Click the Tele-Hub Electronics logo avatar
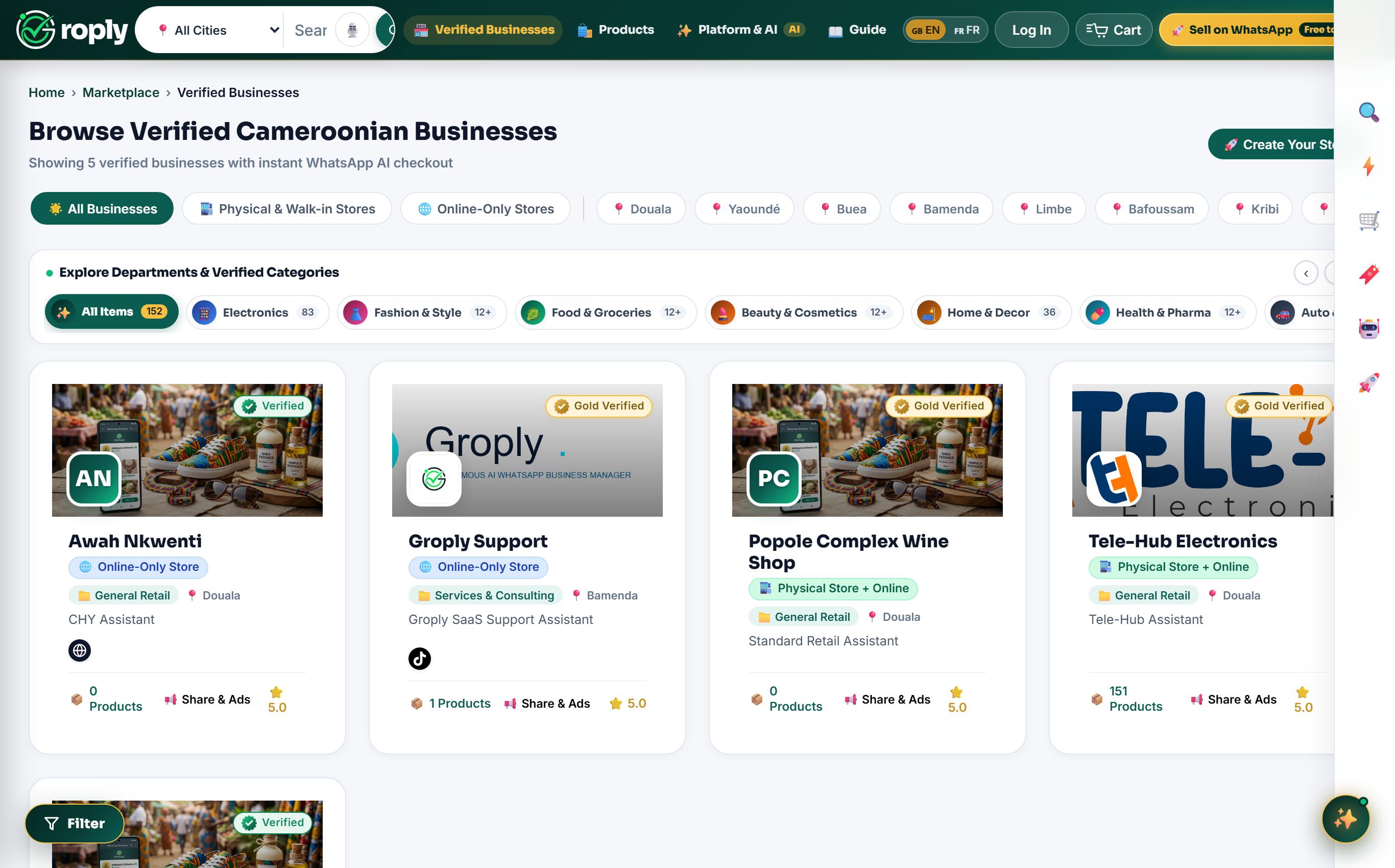Screen dimensions: 1395x868 click(1114, 478)
